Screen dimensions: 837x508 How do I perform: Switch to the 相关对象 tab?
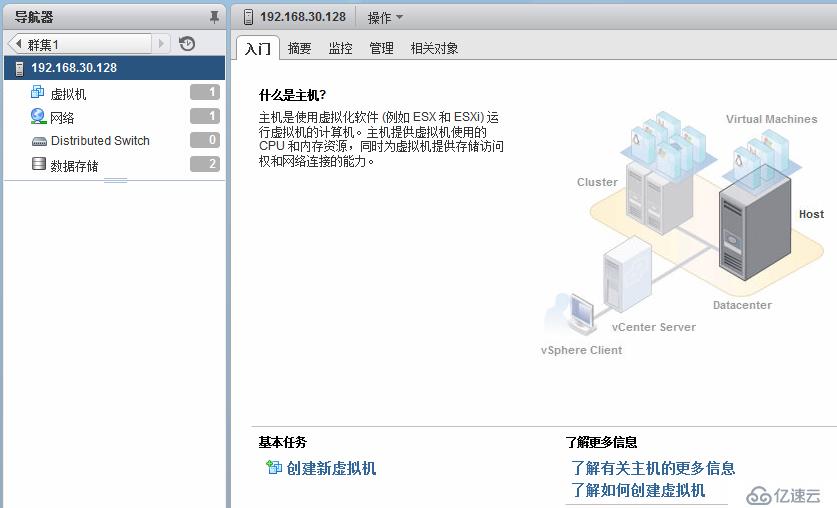(434, 49)
